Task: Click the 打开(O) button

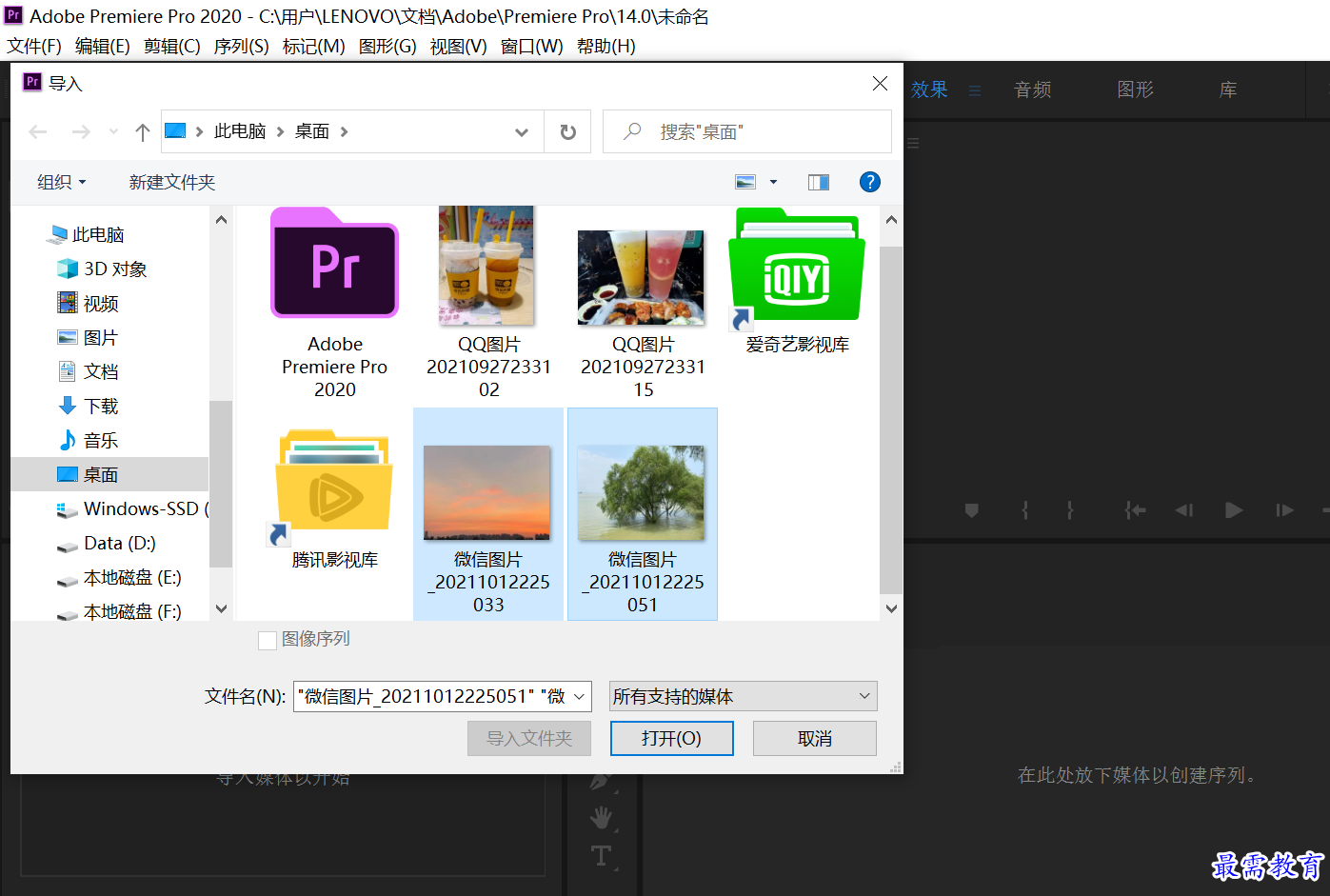Action: (671, 738)
